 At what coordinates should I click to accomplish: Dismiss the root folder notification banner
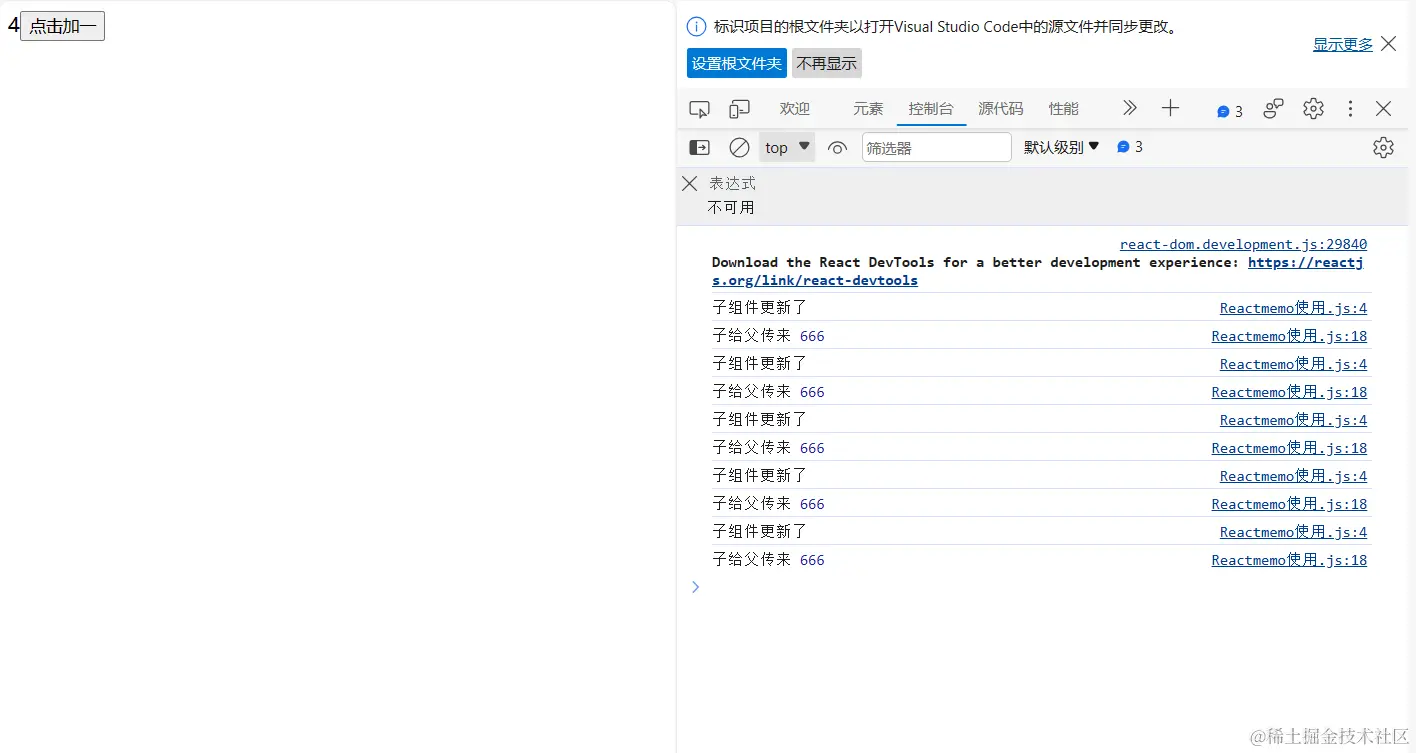pos(1388,44)
